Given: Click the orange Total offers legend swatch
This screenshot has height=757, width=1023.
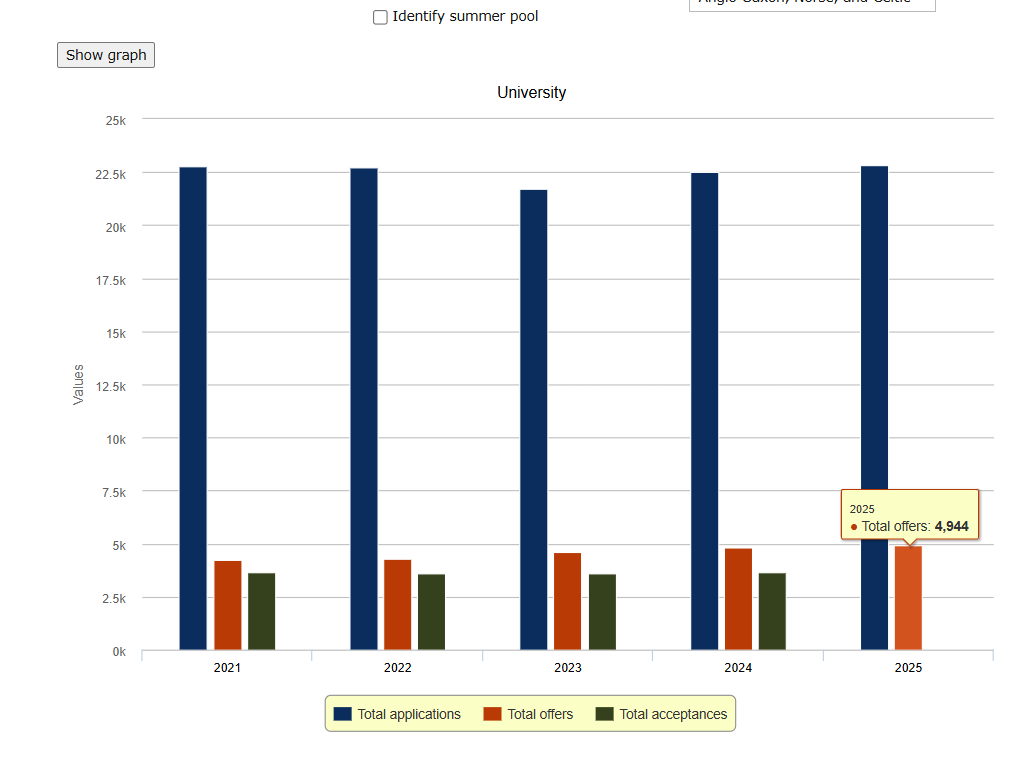Looking at the screenshot, I should pos(493,714).
